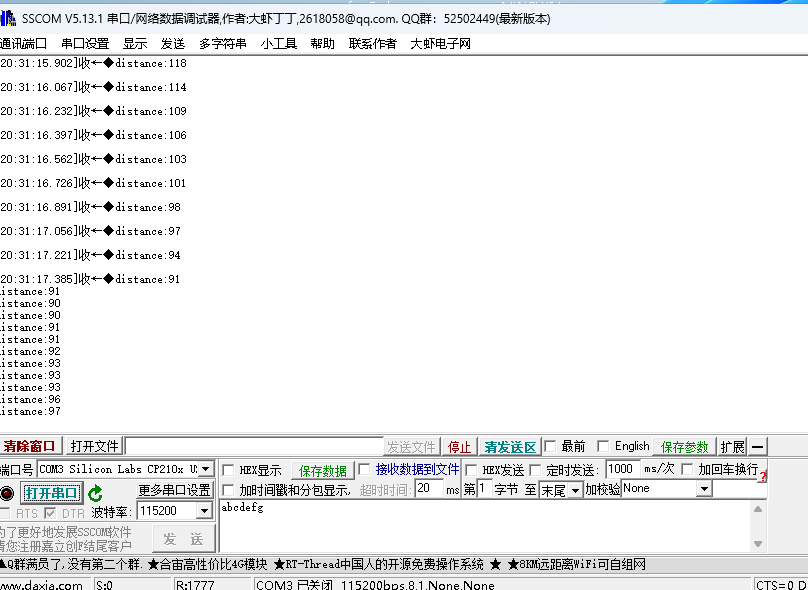Collapse panel with the minus button

(x=759, y=447)
